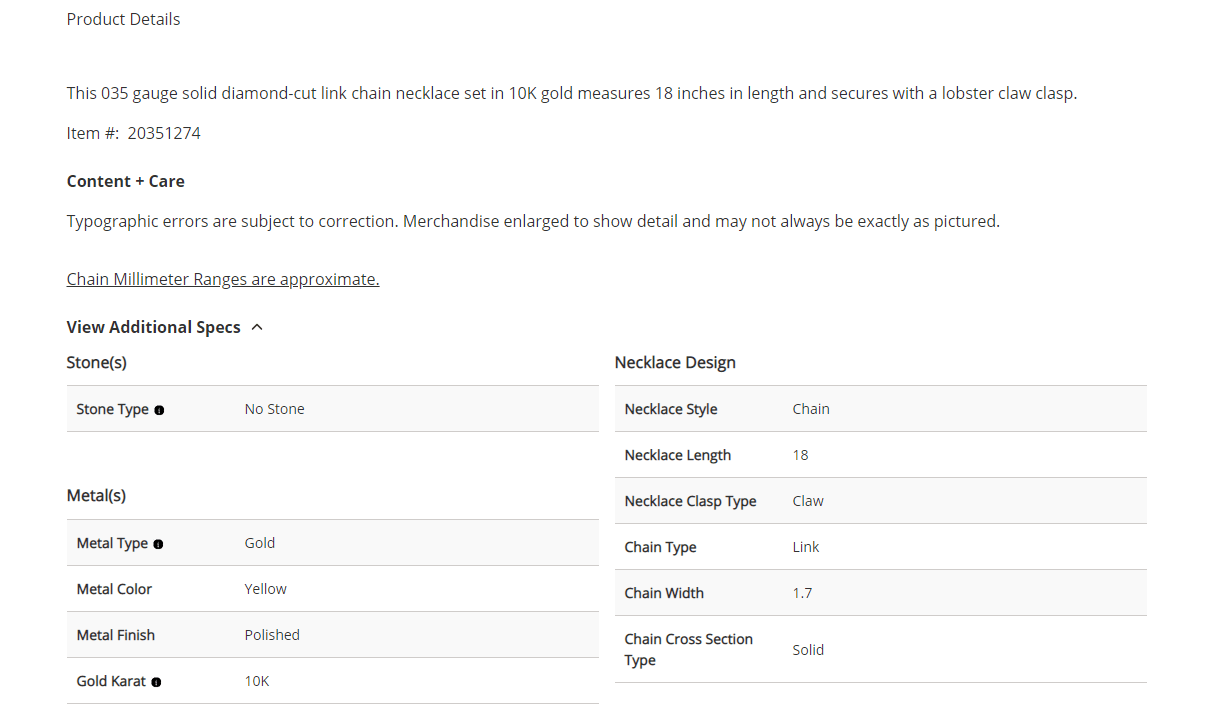Click the Stone(s) section heading
The height and width of the screenshot is (719, 1227).
(97, 362)
